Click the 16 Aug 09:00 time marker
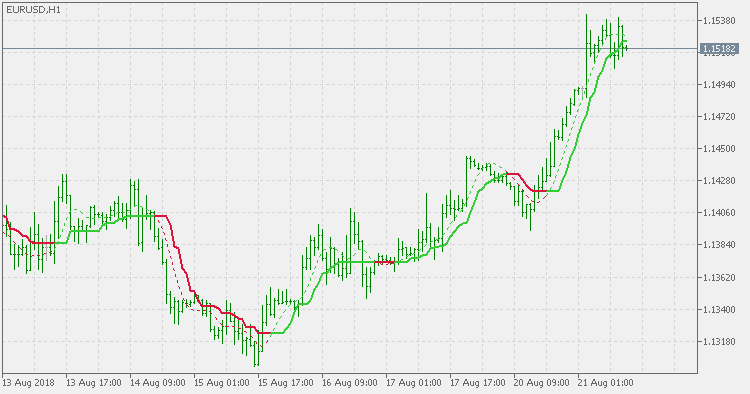The height and width of the screenshot is (394, 750). click(350, 383)
